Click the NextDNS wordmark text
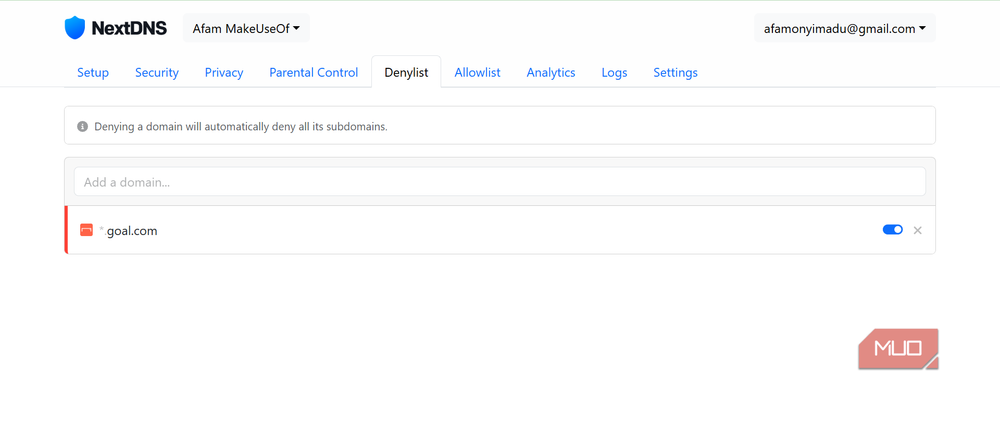This screenshot has width=1000, height=431. click(x=129, y=28)
